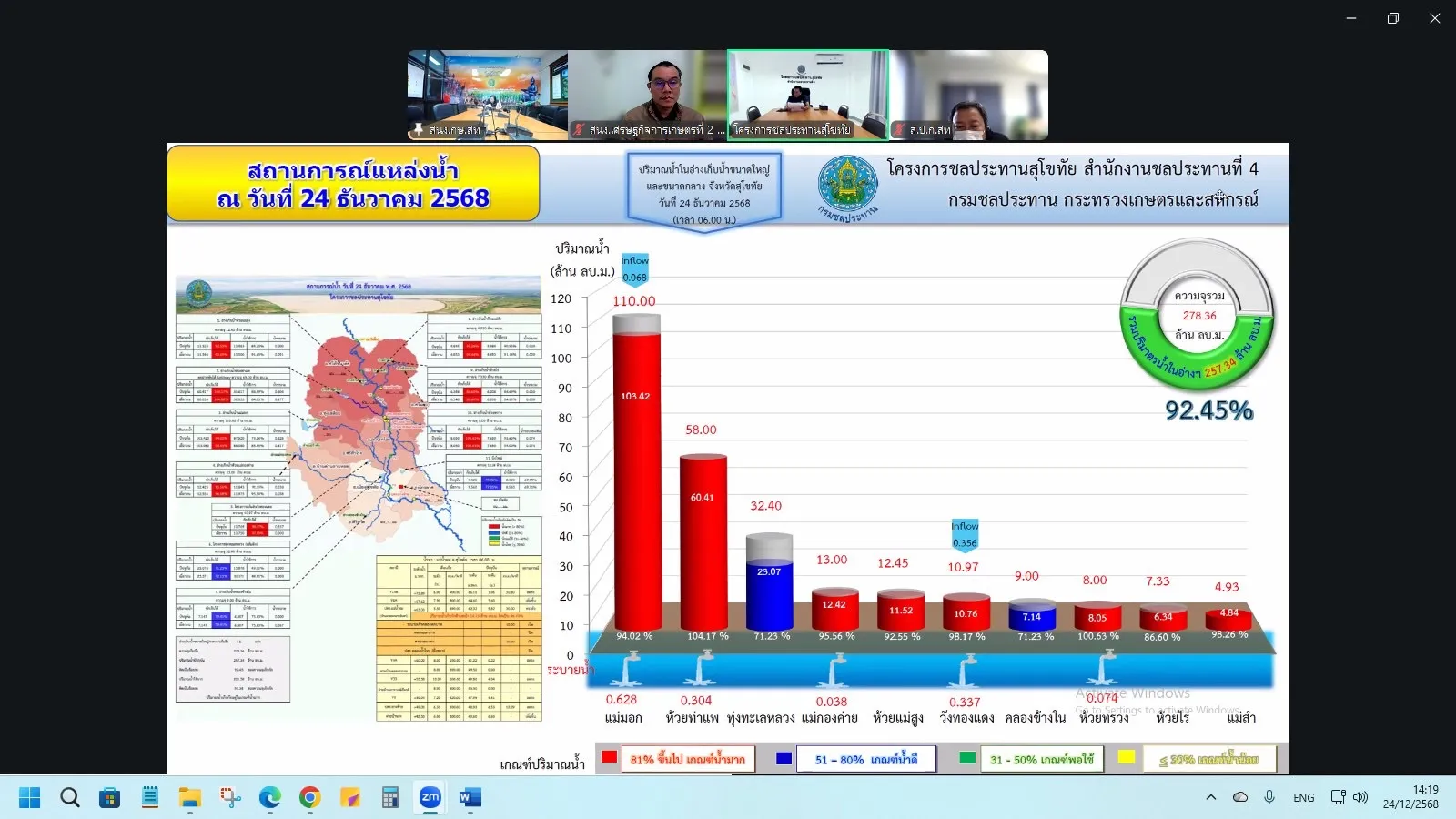This screenshot has height=819, width=1456.
Task: Open File Explorer from the taskbar
Action: click(189, 798)
